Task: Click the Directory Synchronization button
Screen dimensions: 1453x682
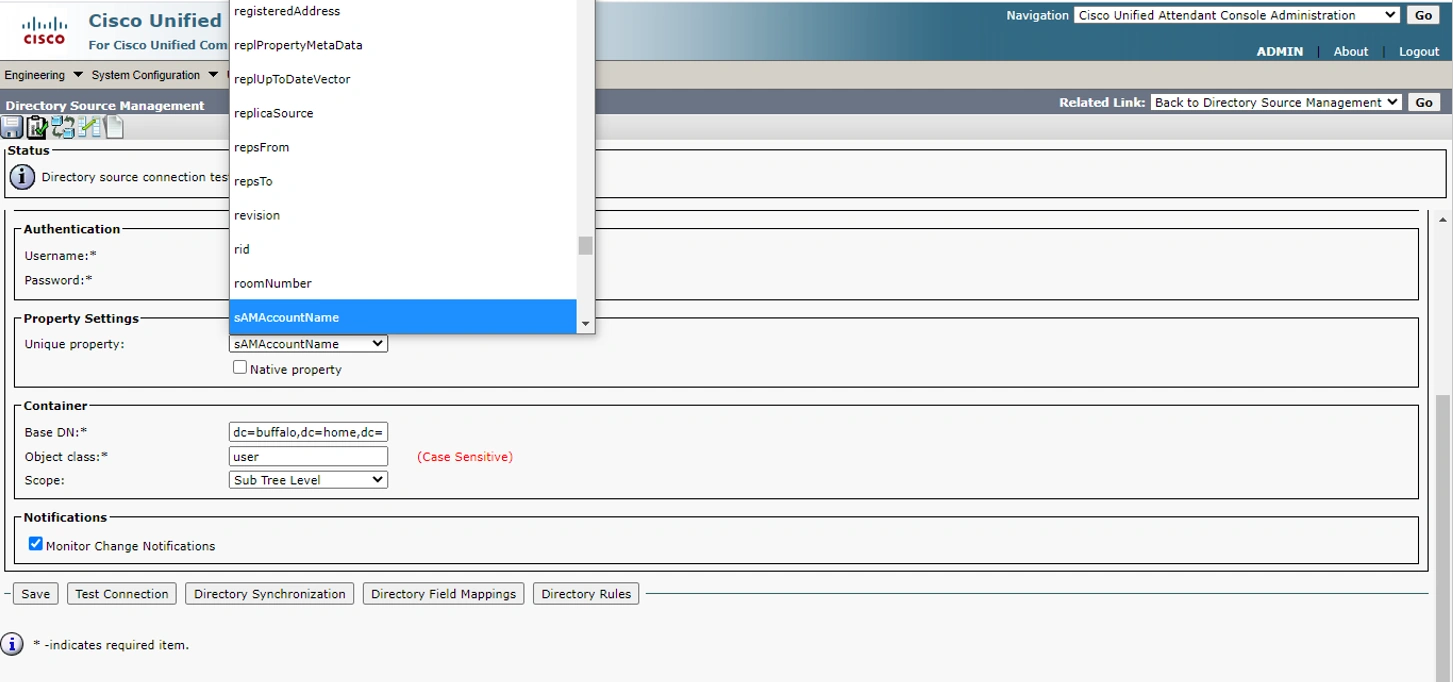Action: (269, 594)
